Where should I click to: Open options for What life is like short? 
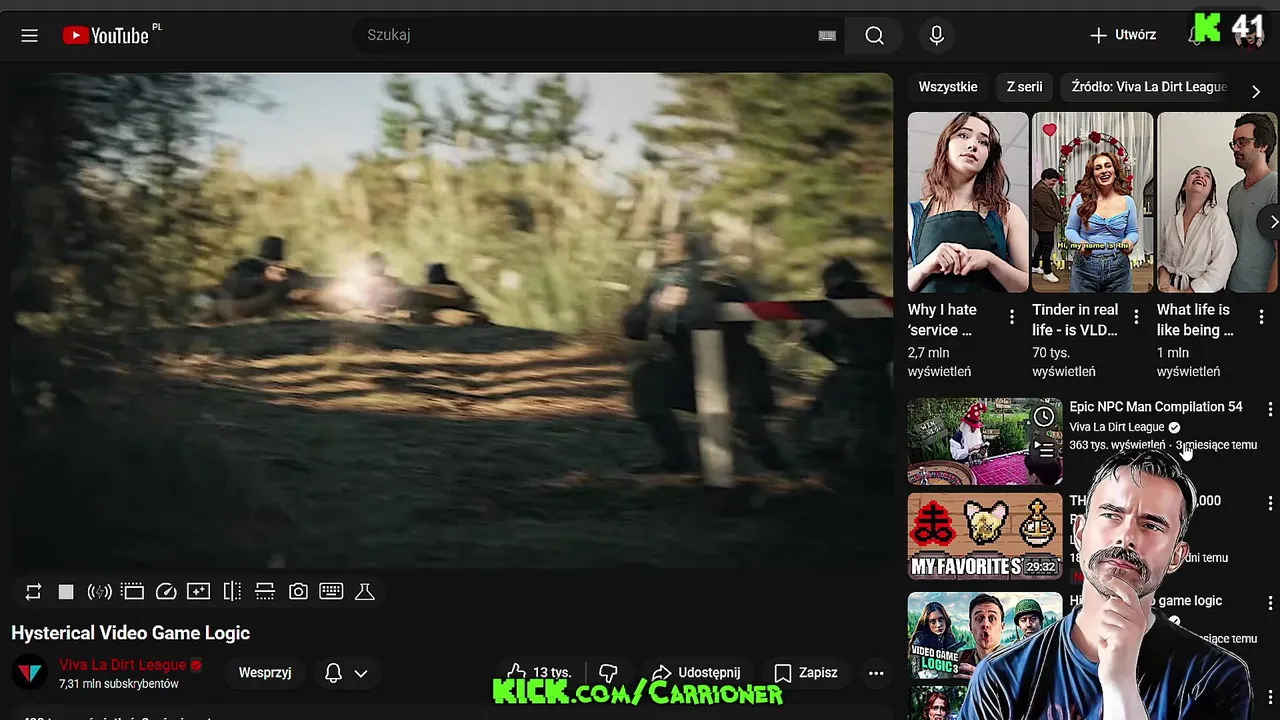(x=1261, y=317)
